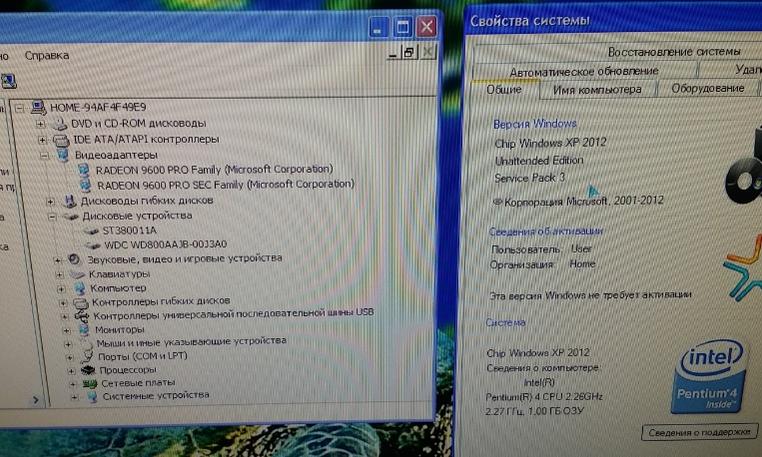Viewport: 762px width, 457px height.
Task: Select the HOME-94AF4F49E9 computer name
Action: [x=98, y=107]
